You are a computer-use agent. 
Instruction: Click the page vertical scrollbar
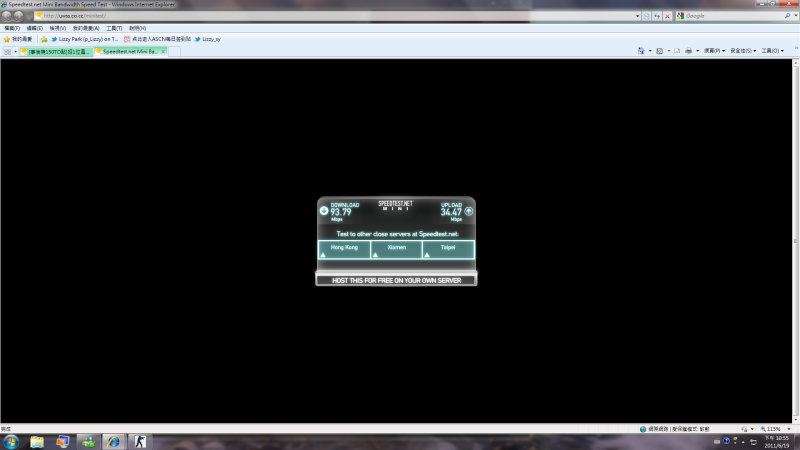click(795, 241)
